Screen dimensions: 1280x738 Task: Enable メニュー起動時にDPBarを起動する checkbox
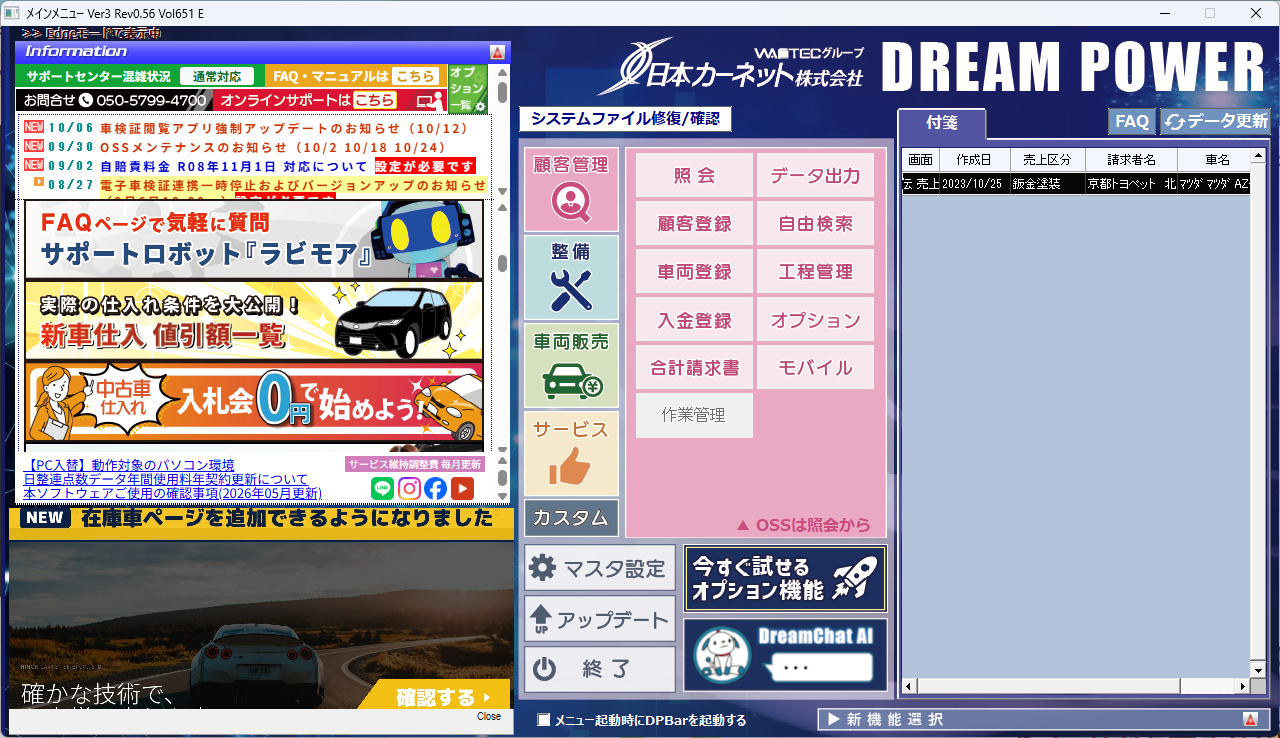pos(544,720)
